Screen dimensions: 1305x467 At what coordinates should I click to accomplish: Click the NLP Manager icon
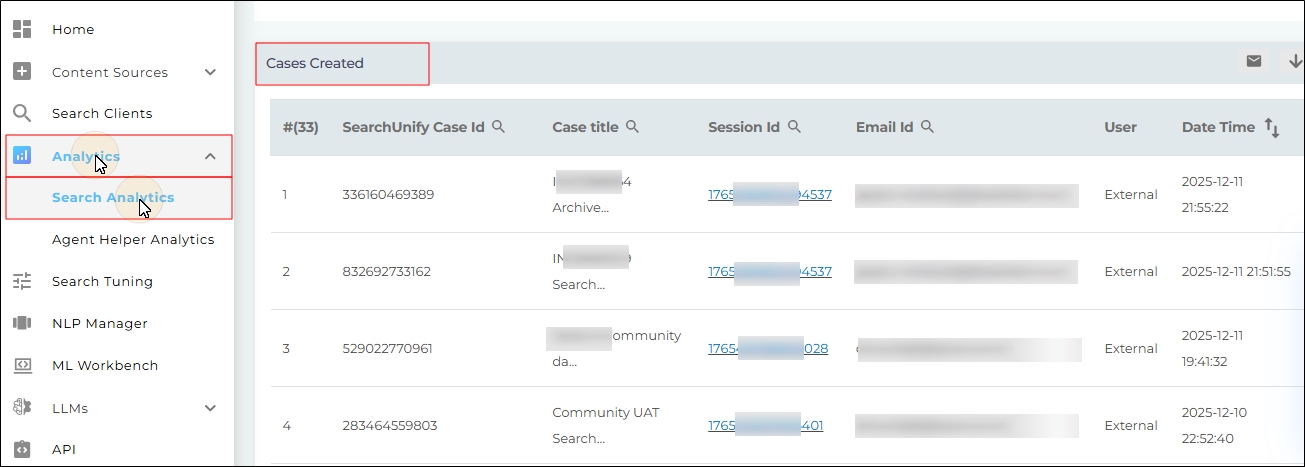coord(22,323)
